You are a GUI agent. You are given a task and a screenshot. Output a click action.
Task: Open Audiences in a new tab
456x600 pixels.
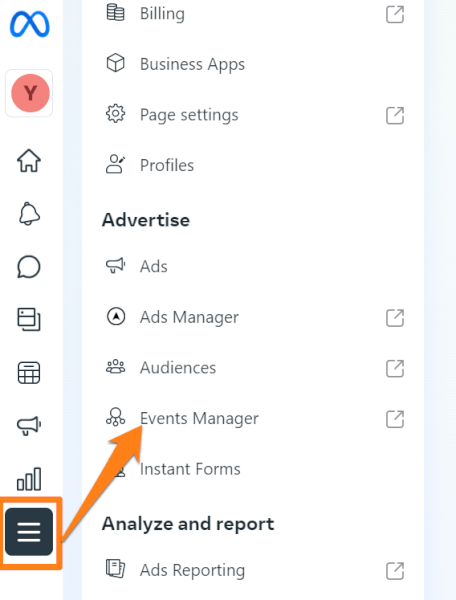click(x=395, y=368)
